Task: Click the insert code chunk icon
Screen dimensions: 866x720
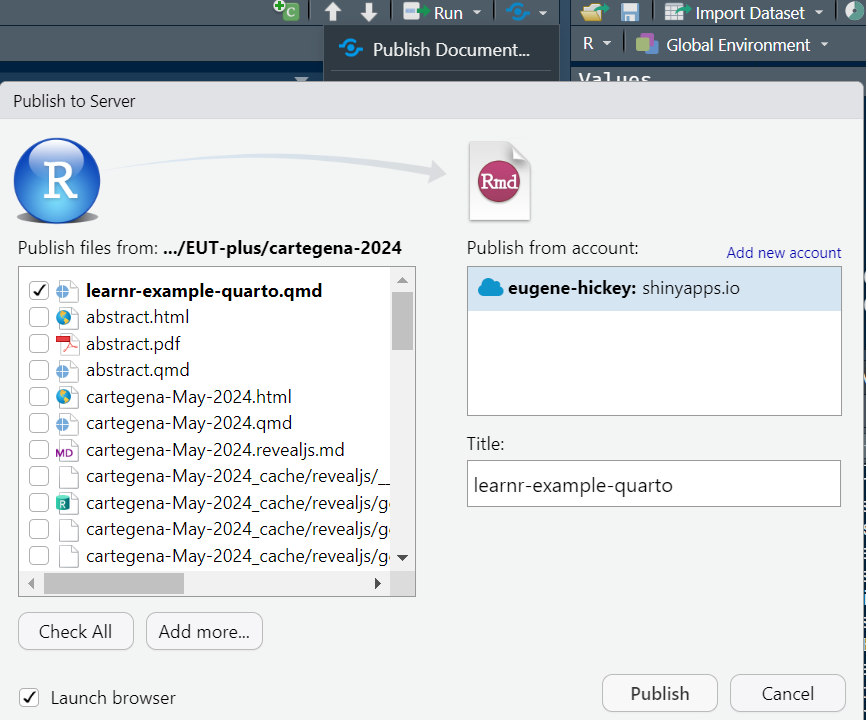Action: 287,11
